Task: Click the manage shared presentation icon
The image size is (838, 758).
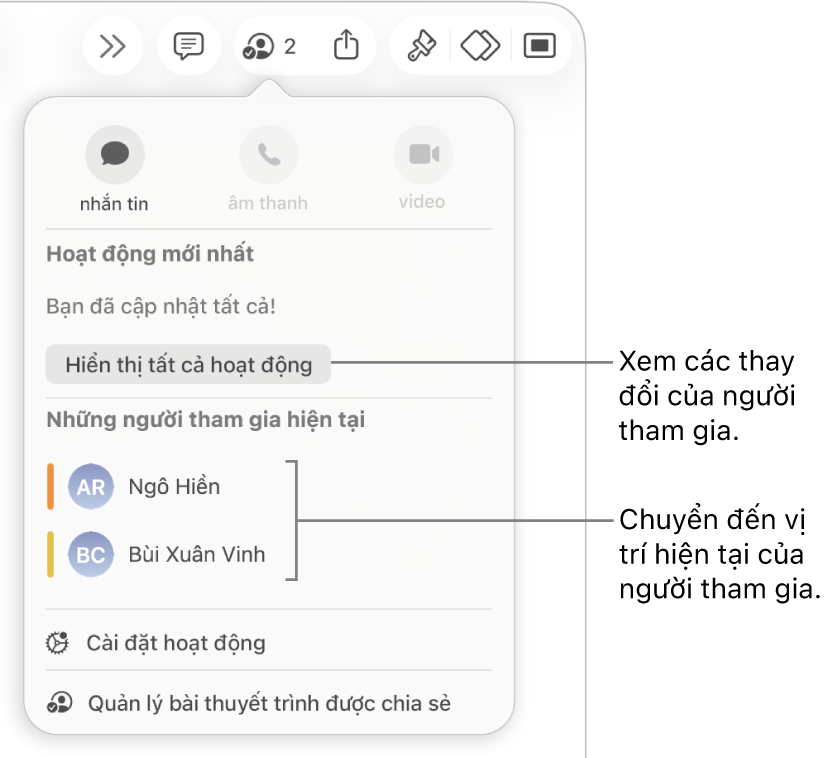Action: [x=59, y=703]
